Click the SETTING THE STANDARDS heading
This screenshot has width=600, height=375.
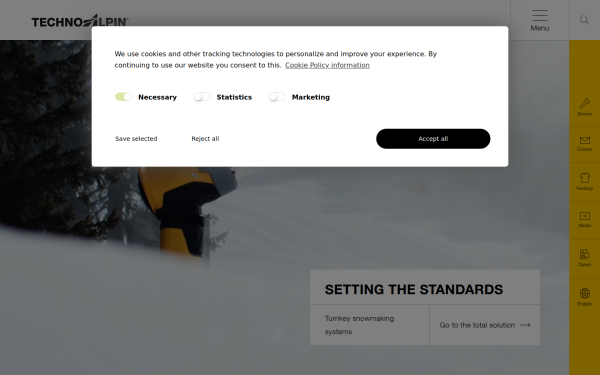(x=414, y=289)
